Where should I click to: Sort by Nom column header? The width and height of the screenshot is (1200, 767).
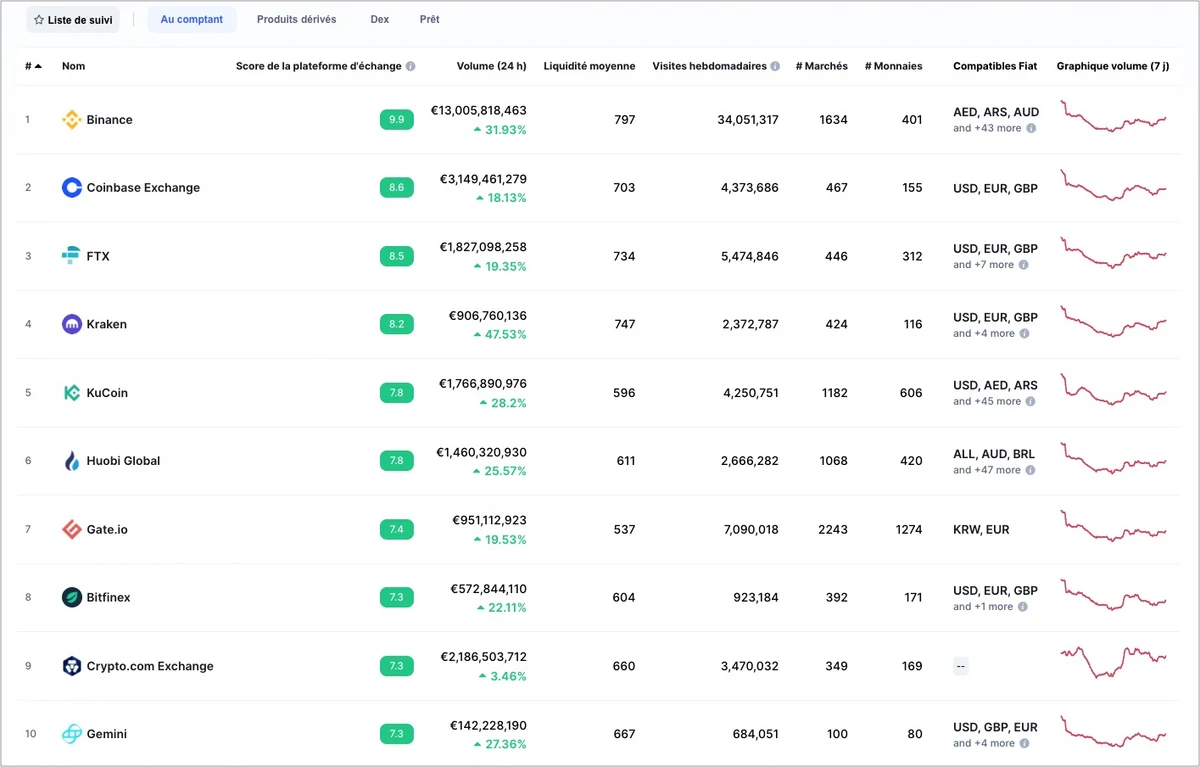(73, 66)
